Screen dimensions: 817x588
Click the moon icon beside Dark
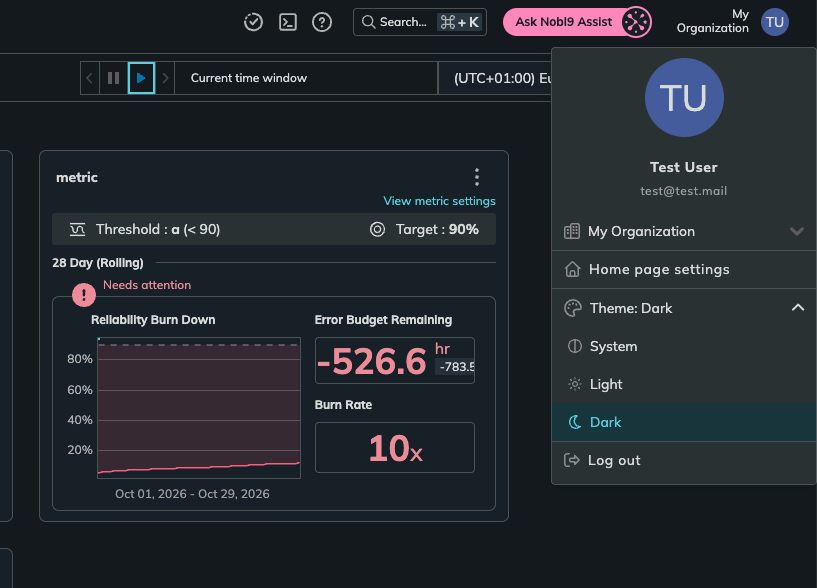[x=574, y=422]
